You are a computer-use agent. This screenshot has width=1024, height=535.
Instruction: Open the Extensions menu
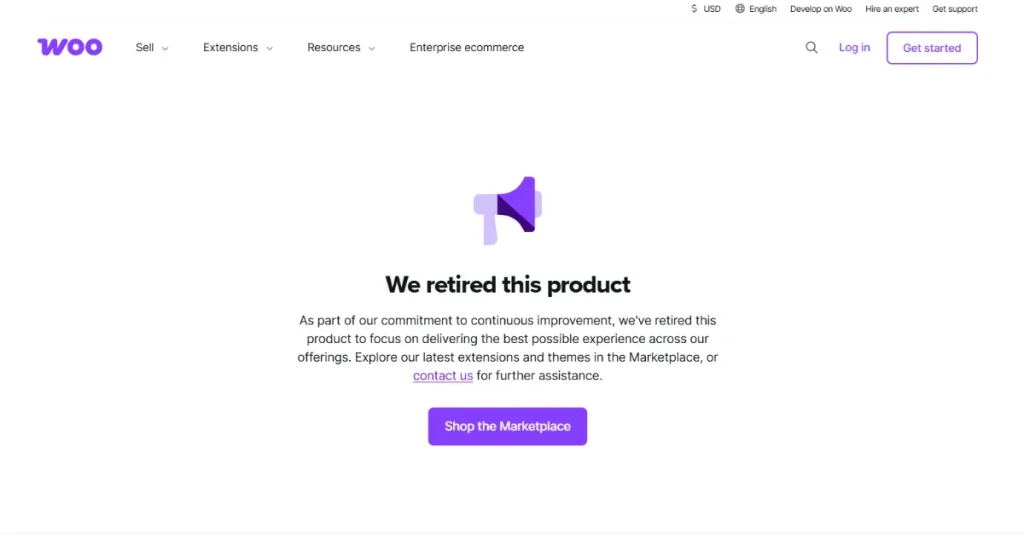click(x=230, y=47)
